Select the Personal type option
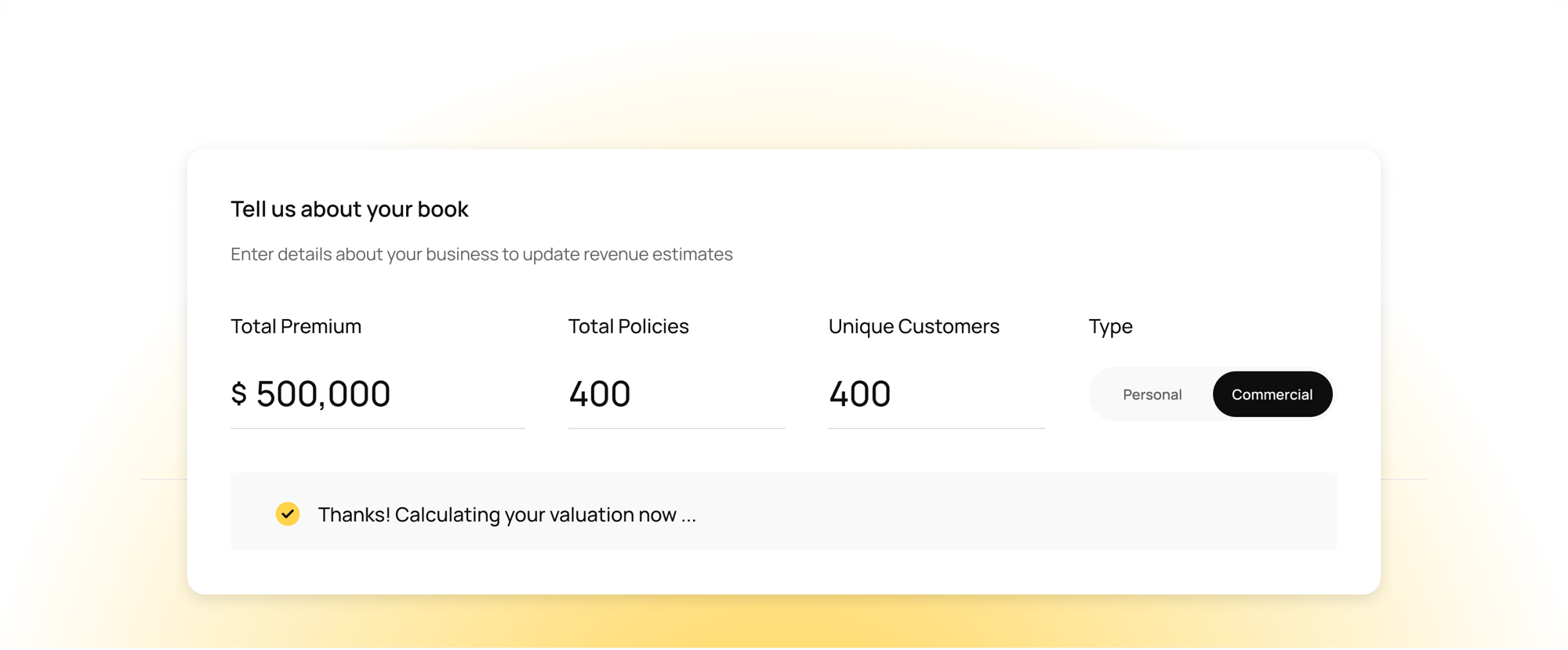Viewport: 1568px width, 650px height. coord(1152,394)
